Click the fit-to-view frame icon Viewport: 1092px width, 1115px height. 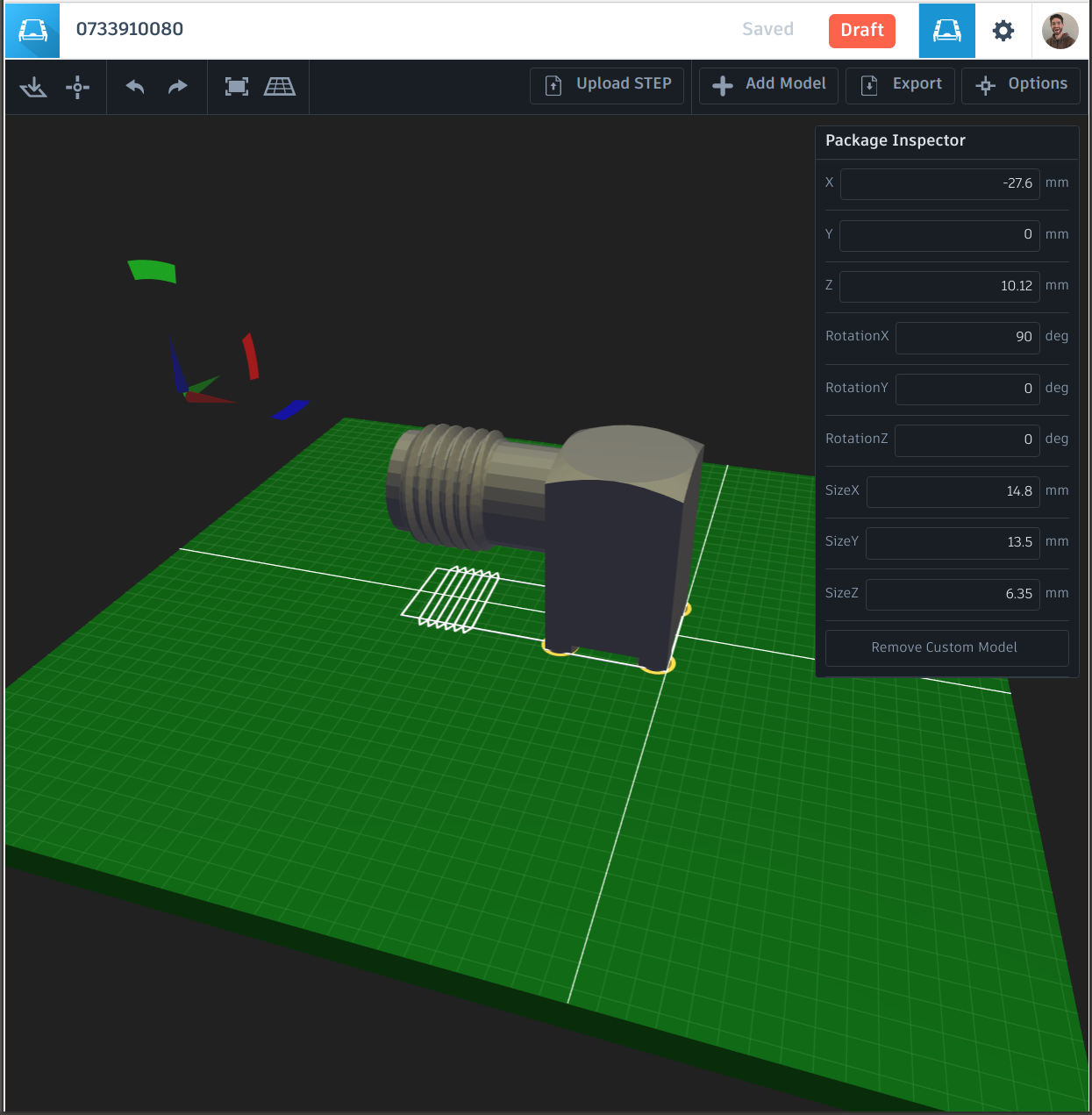click(x=236, y=87)
